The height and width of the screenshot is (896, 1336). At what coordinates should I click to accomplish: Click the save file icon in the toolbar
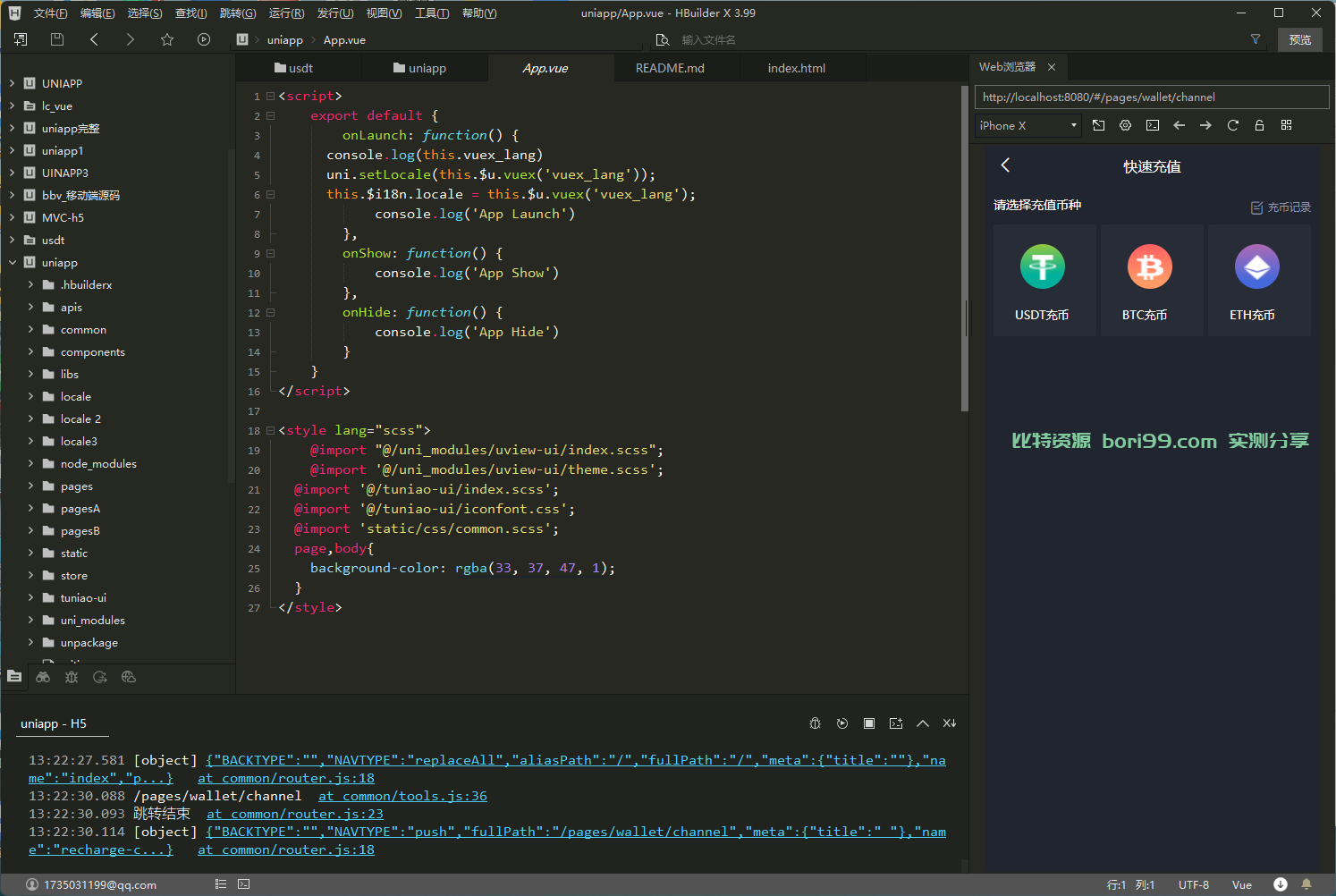click(57, 39)
